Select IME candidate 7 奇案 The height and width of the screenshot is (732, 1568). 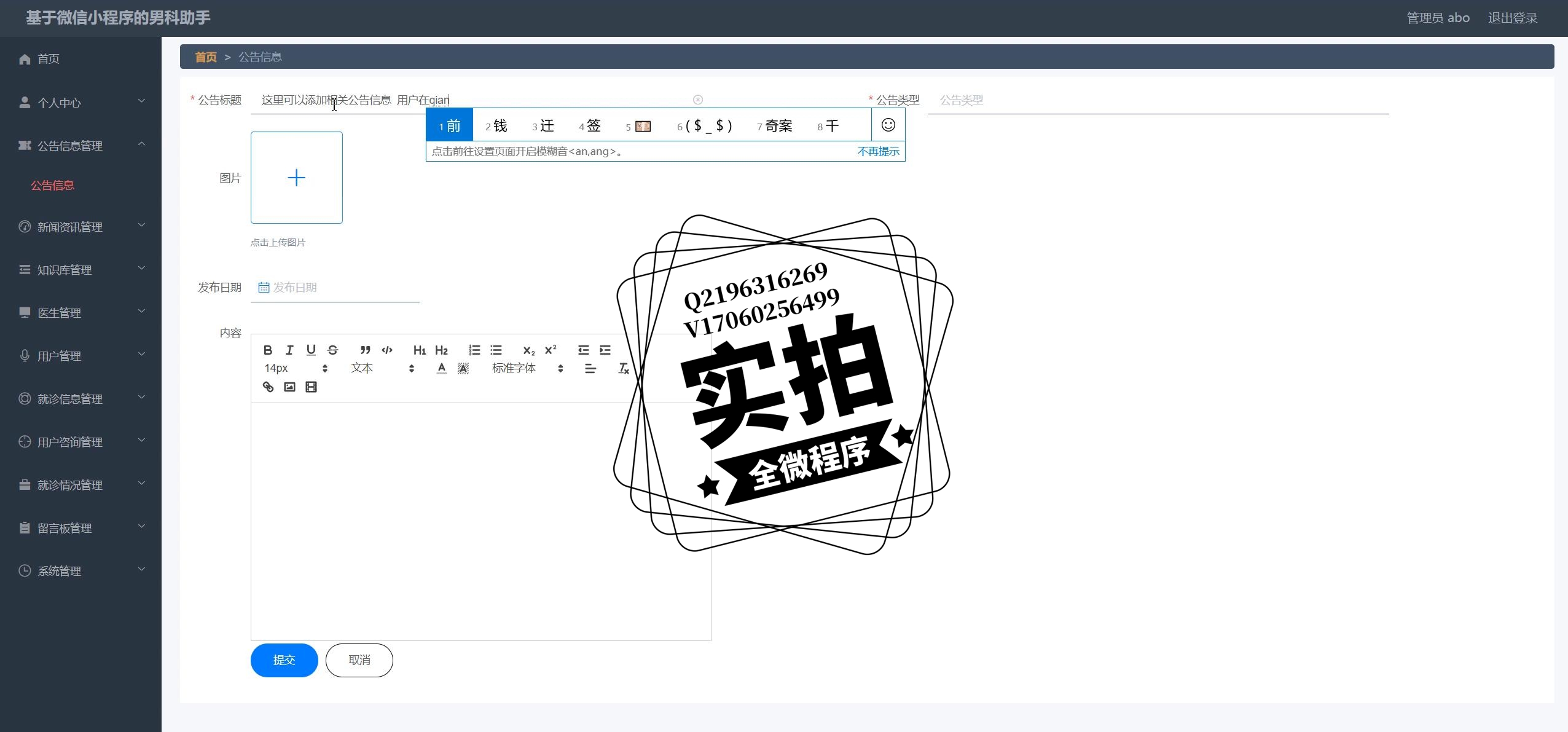(775, 126)
